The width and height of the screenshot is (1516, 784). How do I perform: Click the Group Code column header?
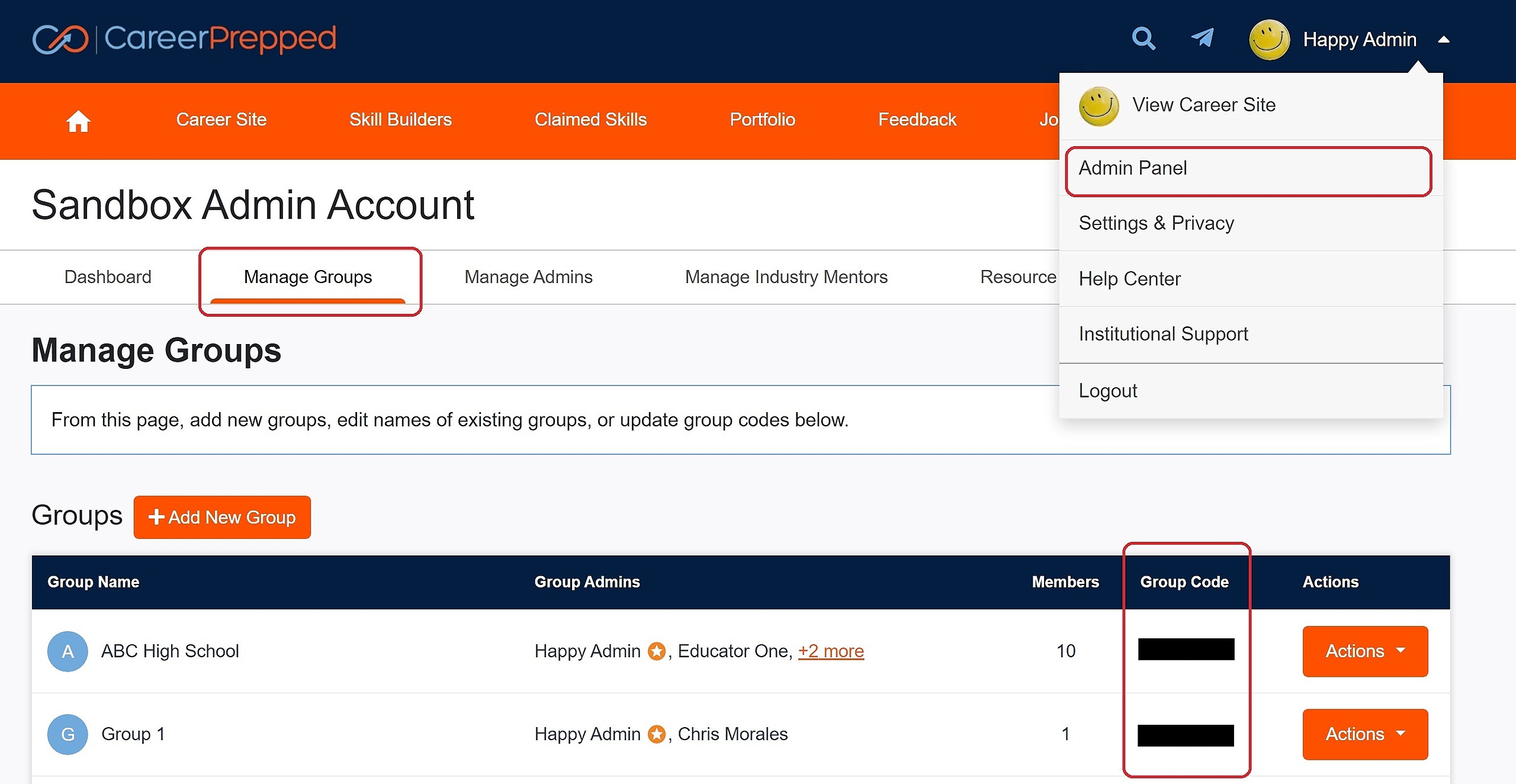pos(1184,582)
